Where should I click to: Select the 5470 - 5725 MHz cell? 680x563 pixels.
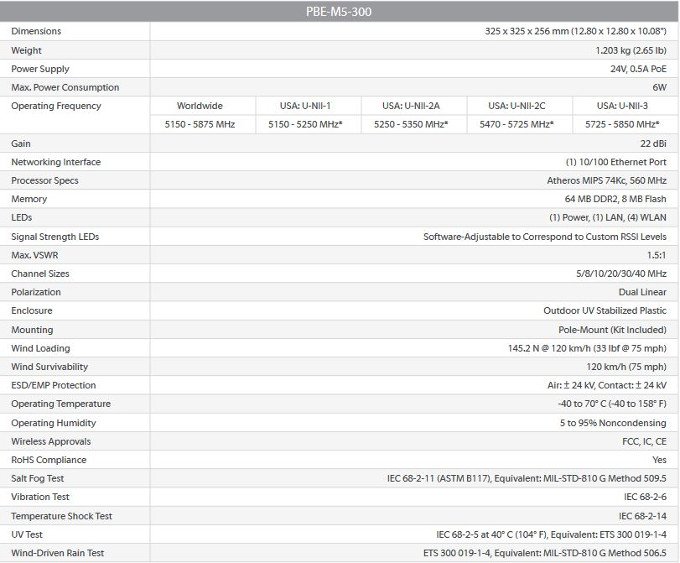click(x=517, y=124)
